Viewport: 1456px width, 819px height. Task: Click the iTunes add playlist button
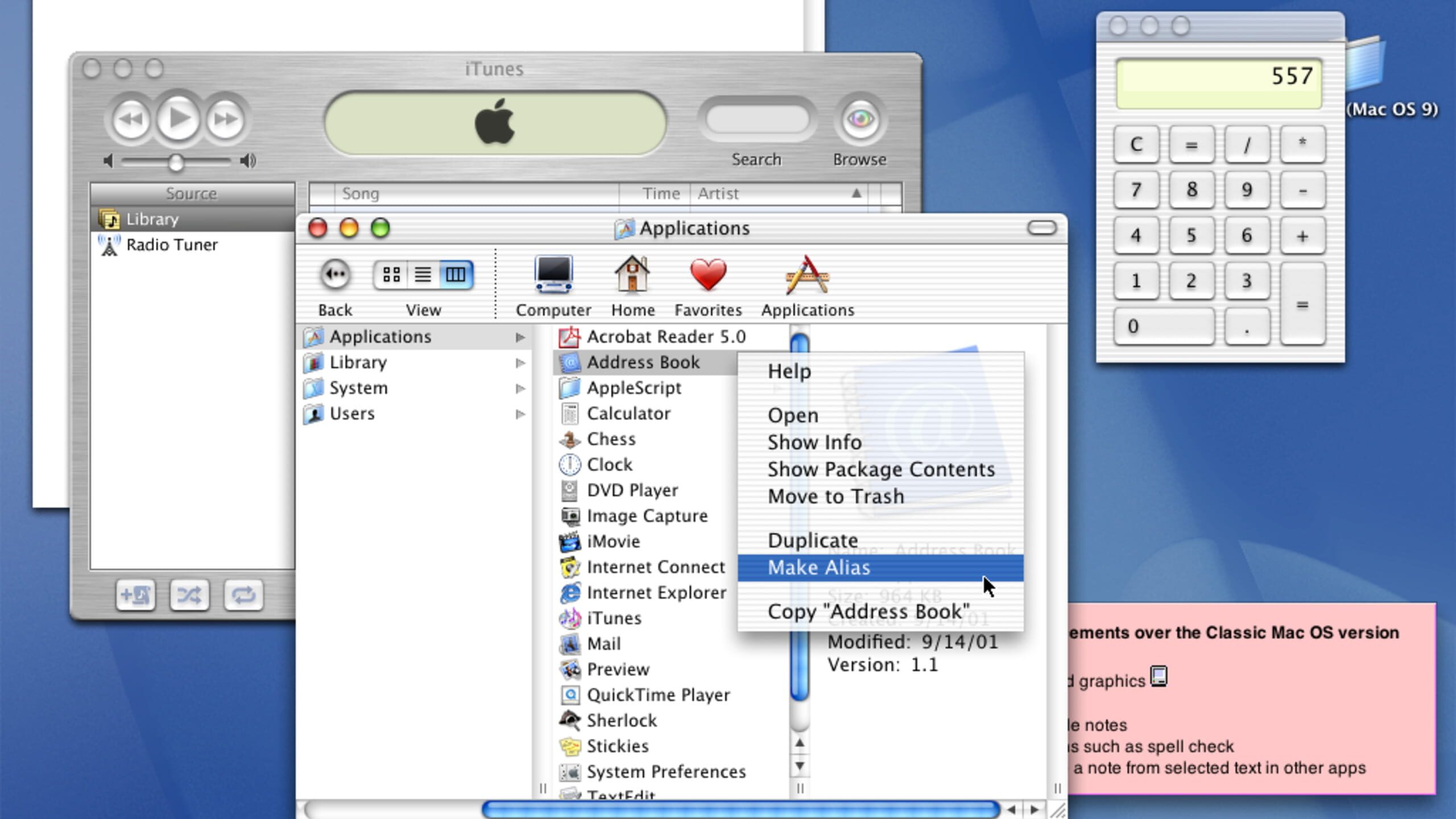pos(135,595)
